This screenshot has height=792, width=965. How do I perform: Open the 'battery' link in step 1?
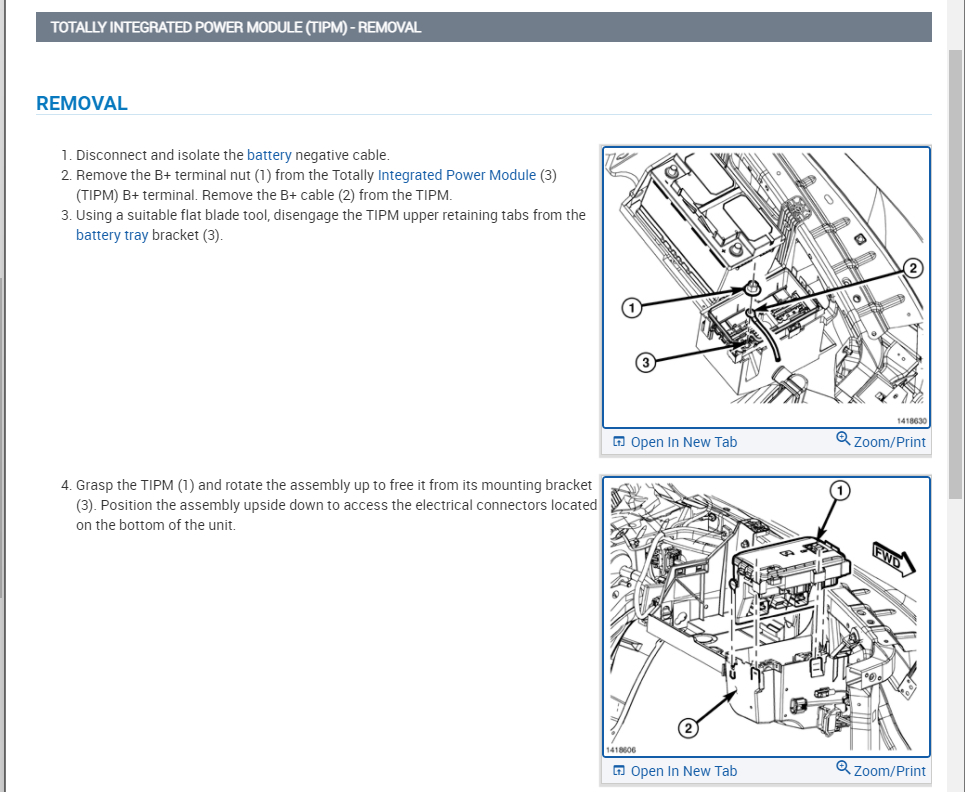(269, 155)
